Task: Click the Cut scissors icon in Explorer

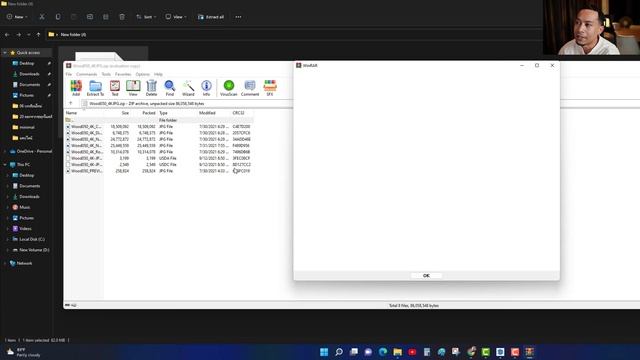Action: [42, 17]
